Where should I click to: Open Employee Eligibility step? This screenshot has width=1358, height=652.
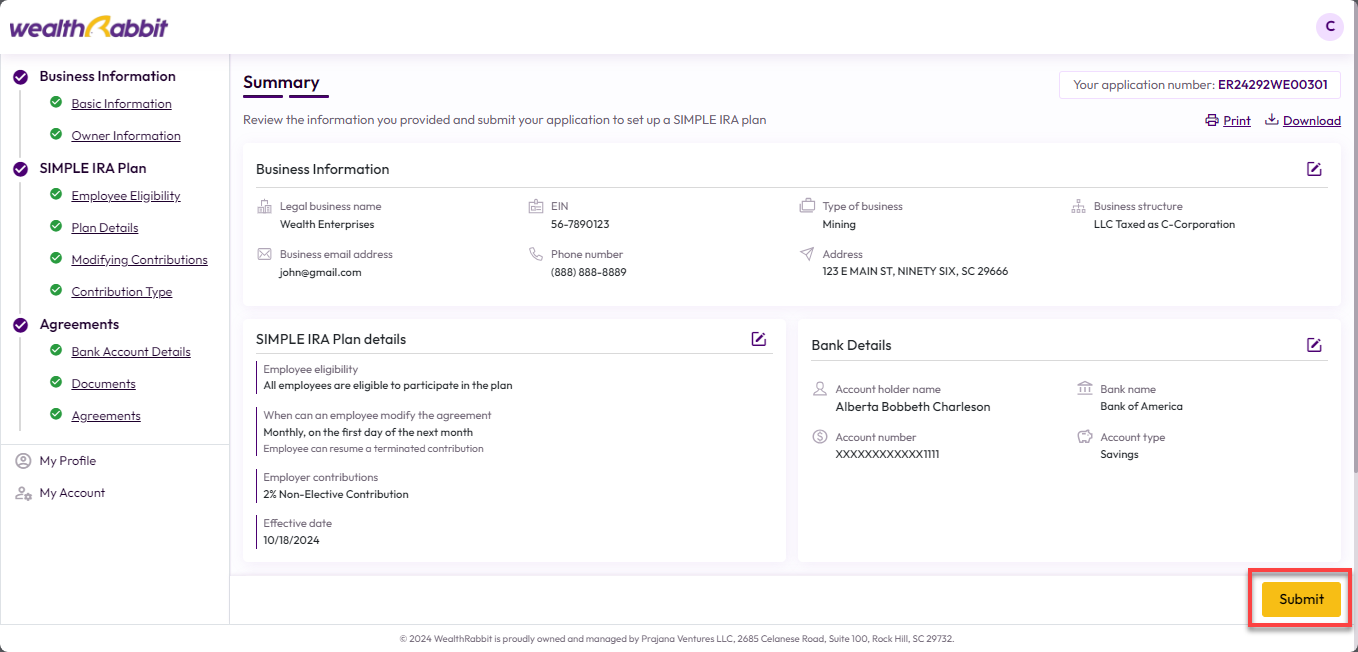coord(126,196)
